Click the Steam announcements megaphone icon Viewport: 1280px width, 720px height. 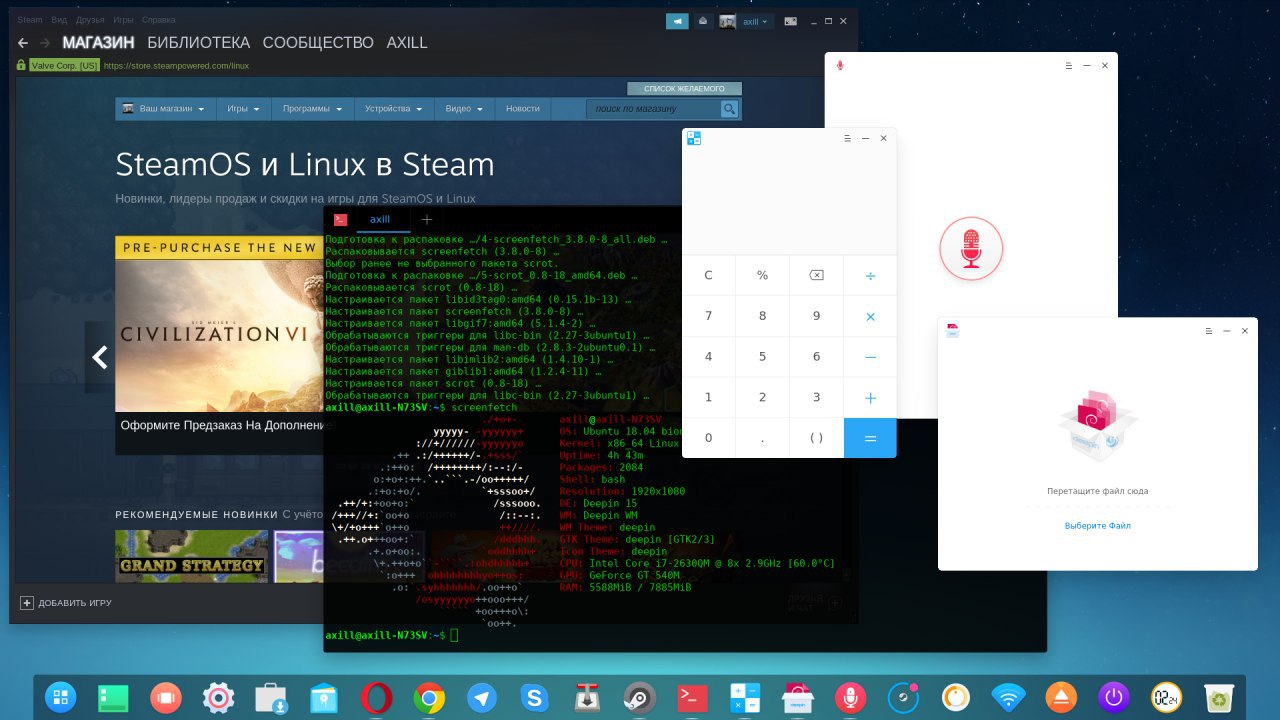(x=677, y=21)
